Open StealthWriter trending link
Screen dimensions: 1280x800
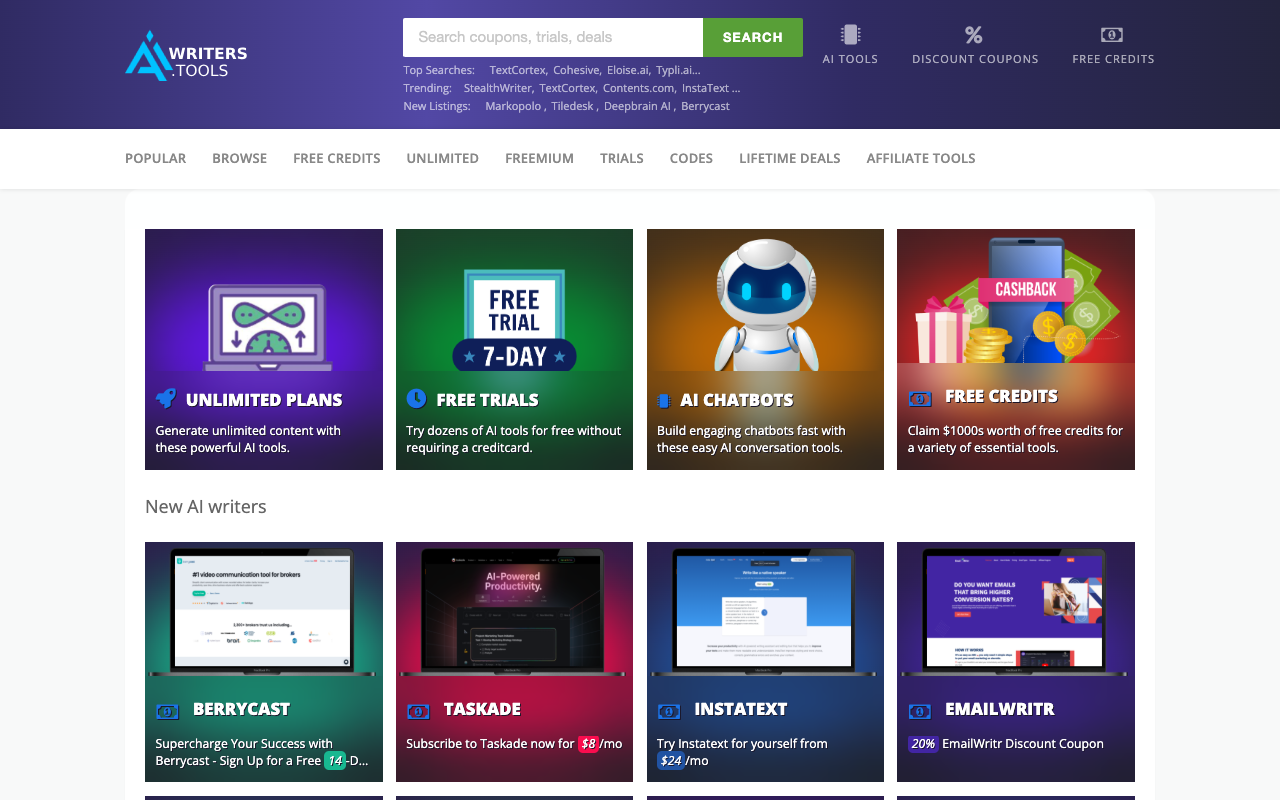coord(497,88)
